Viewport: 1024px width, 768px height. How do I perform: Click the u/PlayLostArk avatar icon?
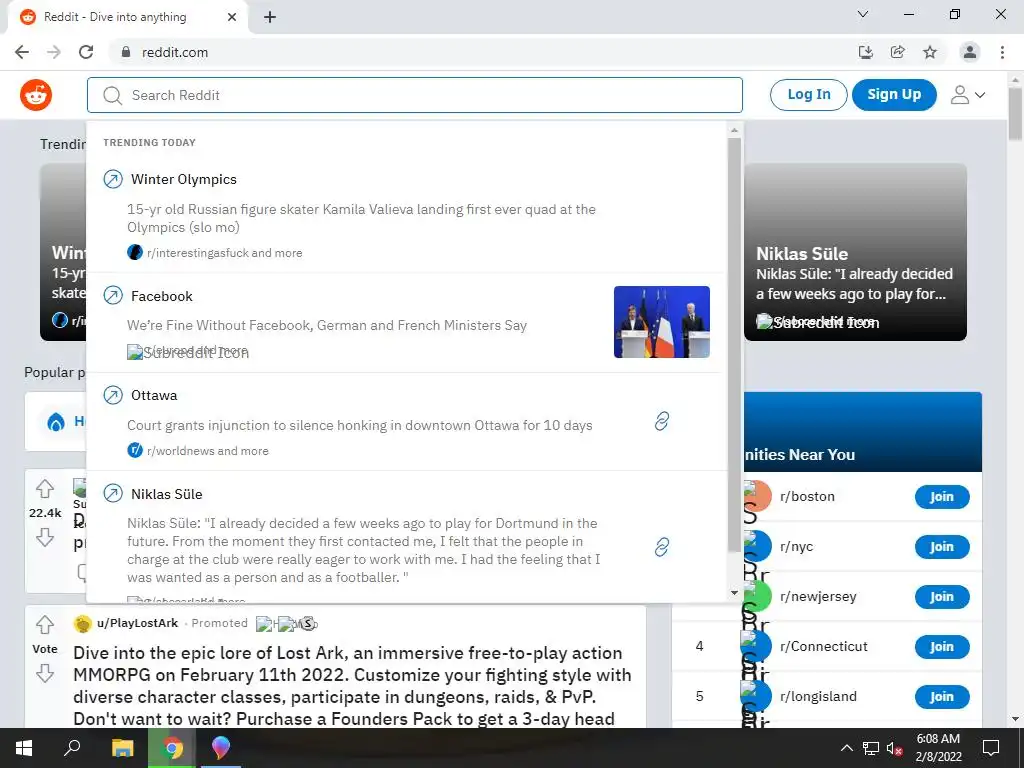[x=83, y=624]
